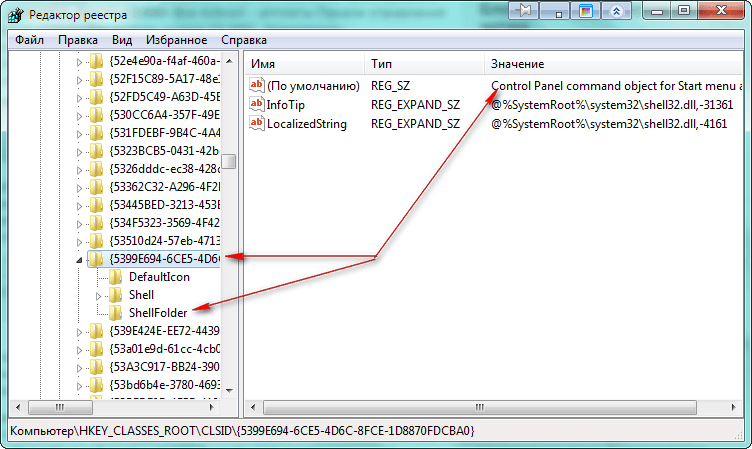
Task: Select folder icon of {531FDEBF-9B4C-4A4
Action: [x=96, y=133]
